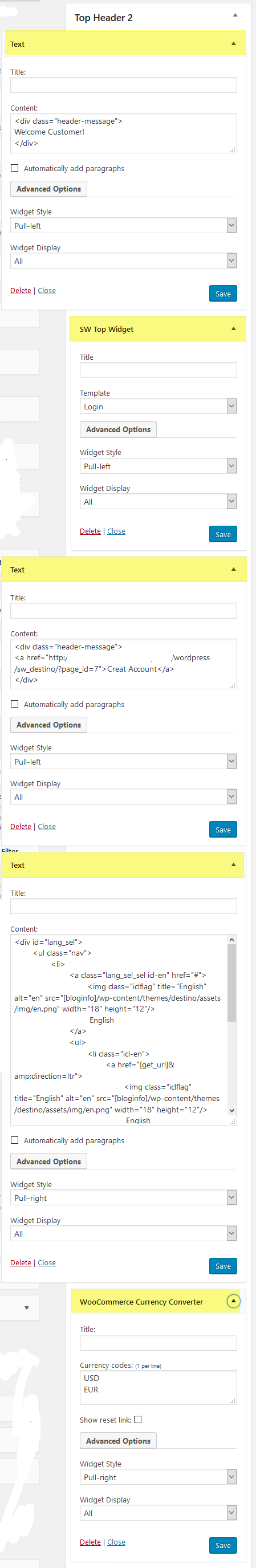Delete the SW Top Widget

coord(90,531)
